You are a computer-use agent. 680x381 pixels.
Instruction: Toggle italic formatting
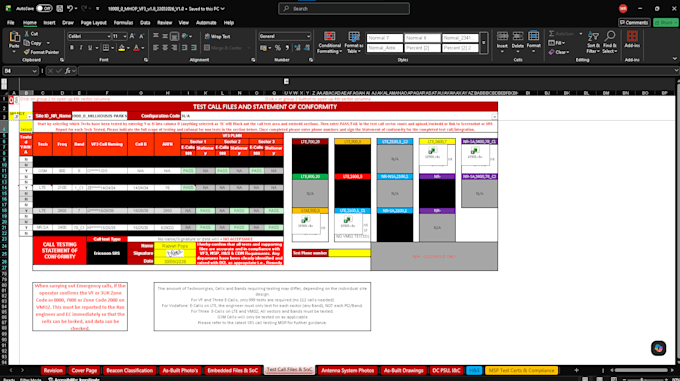[81, 48]
